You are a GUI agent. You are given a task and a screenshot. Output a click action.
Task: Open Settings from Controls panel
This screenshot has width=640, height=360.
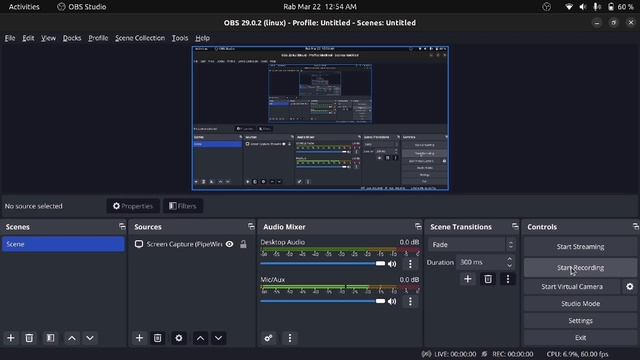(580, 321)
